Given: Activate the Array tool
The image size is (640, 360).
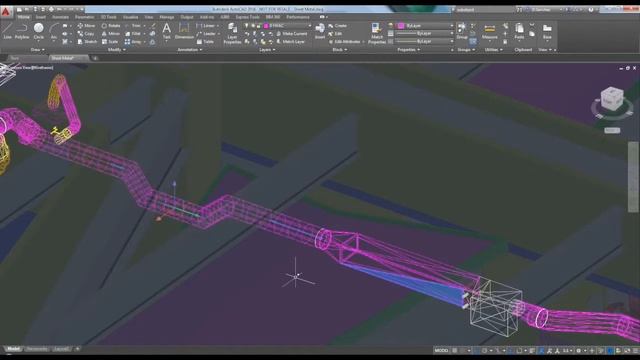Looking at the screenshot, I should click(133, 42).
